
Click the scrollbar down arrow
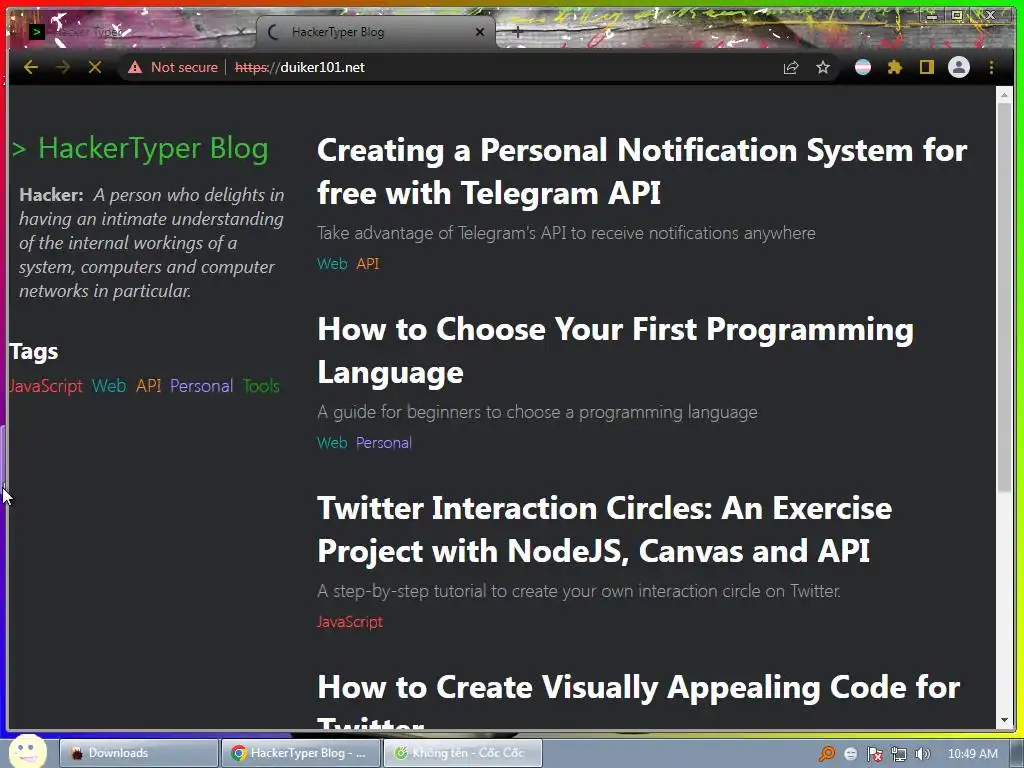click(1004, 720)
